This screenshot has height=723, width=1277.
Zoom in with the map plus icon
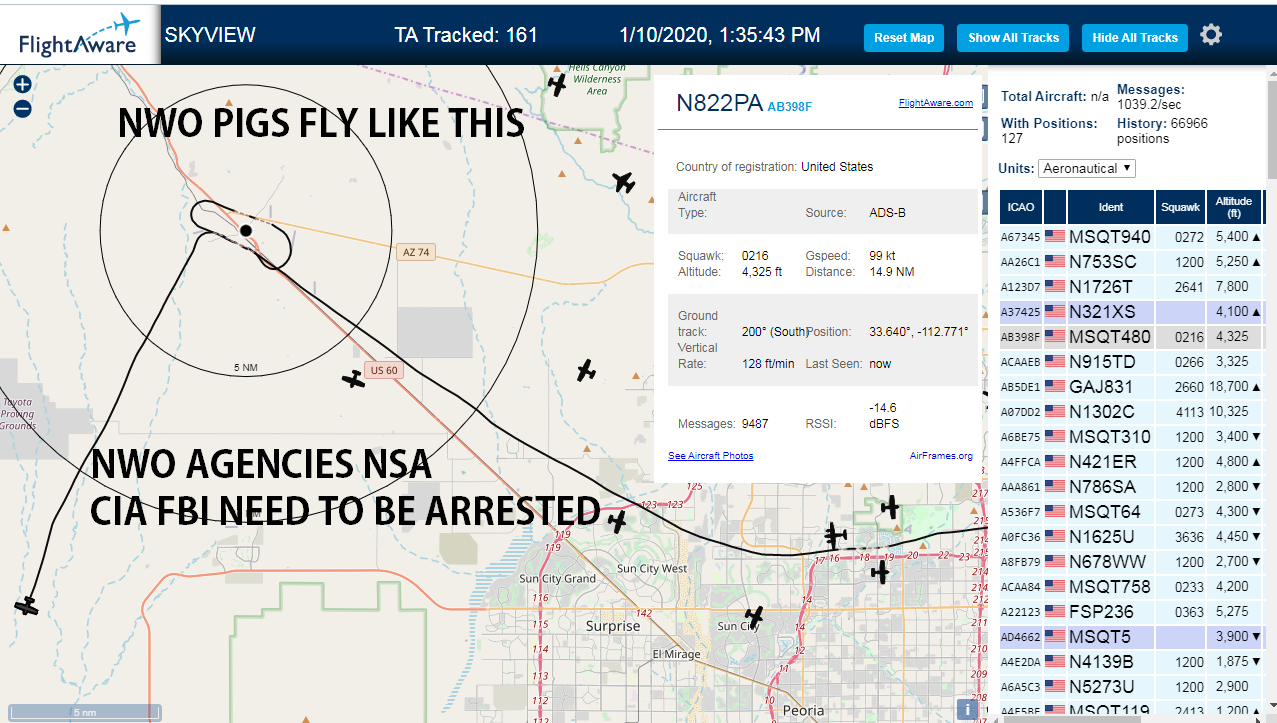point(22,85)
